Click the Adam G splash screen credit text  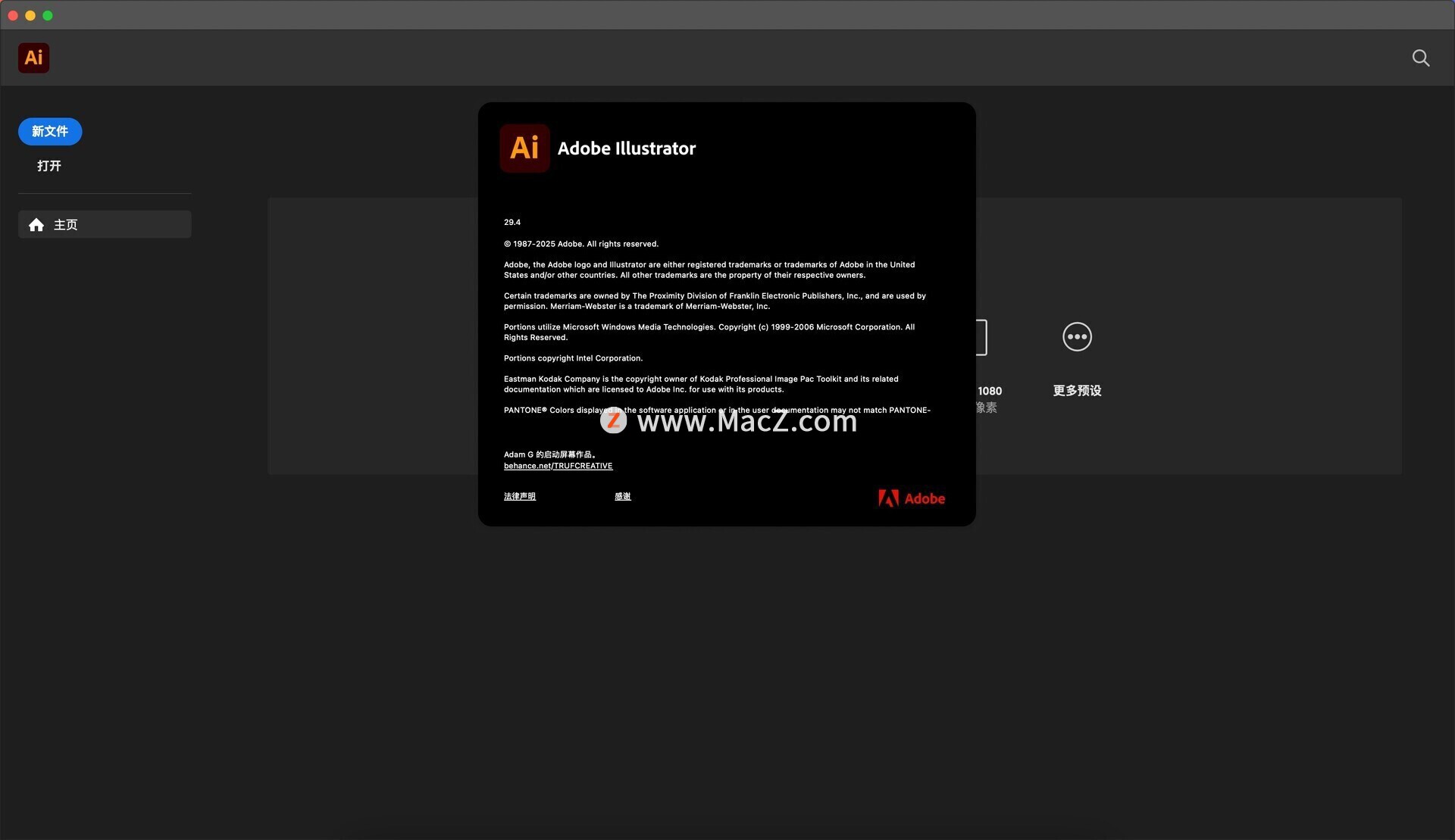[x=550, y=454]
